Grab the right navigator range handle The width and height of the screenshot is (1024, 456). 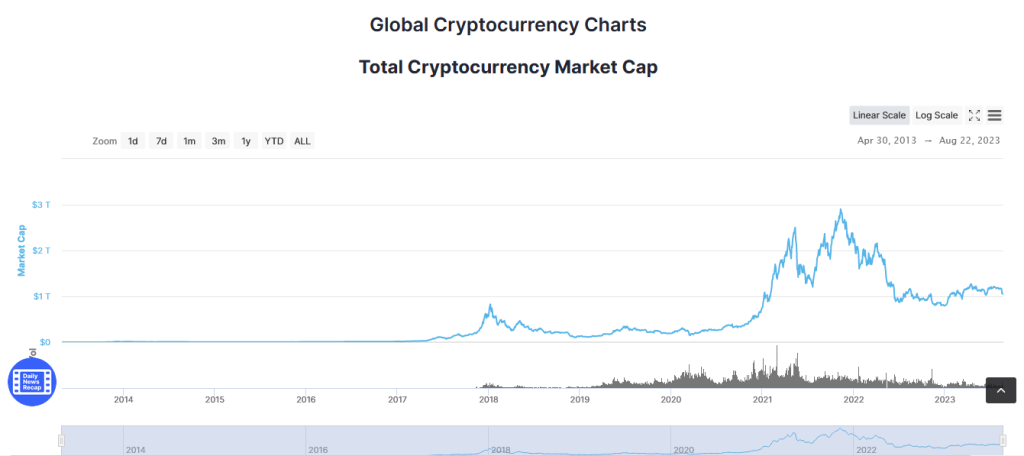pyautogui.click(x=1003, y=440)
